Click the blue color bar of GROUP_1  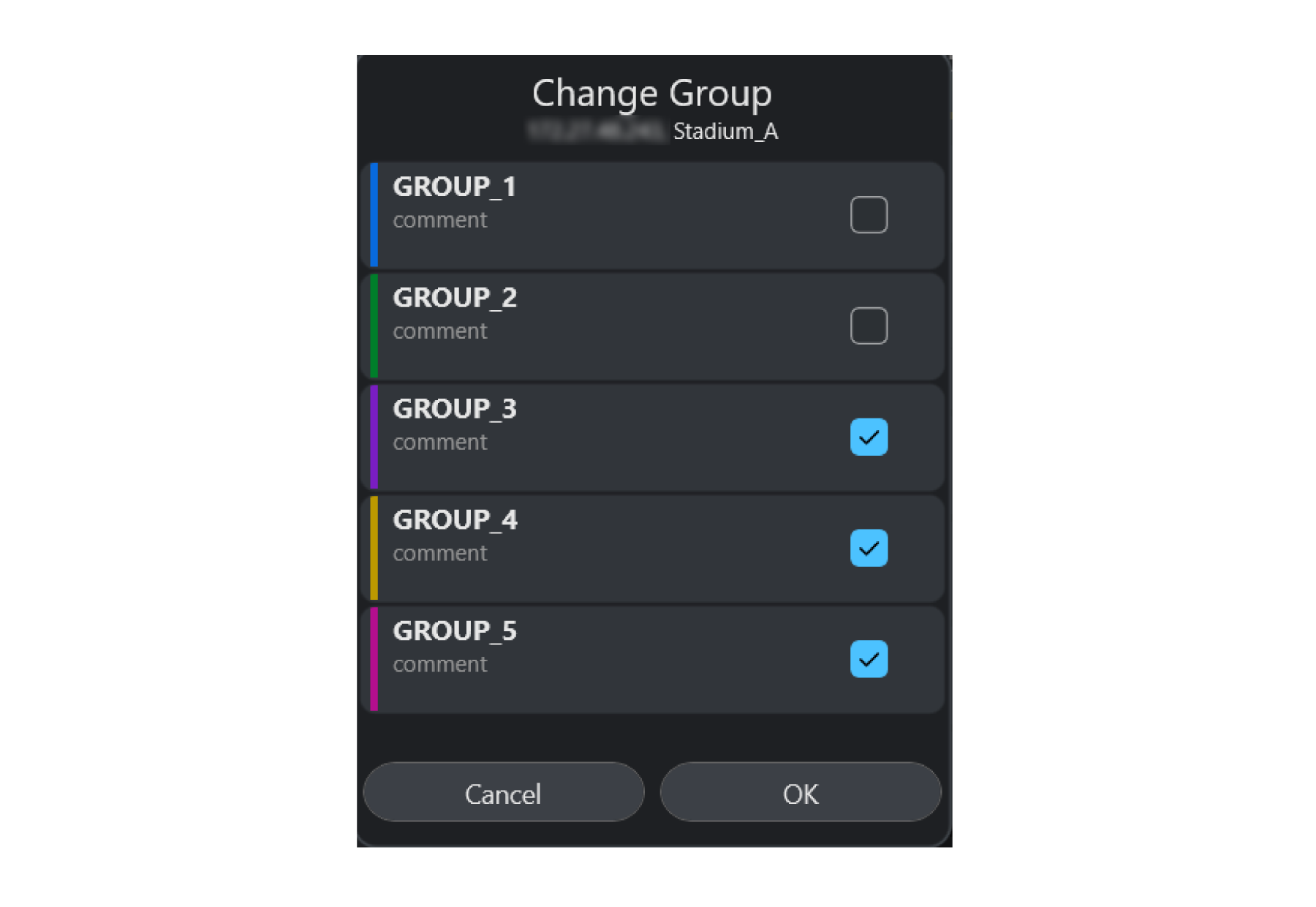374,215
